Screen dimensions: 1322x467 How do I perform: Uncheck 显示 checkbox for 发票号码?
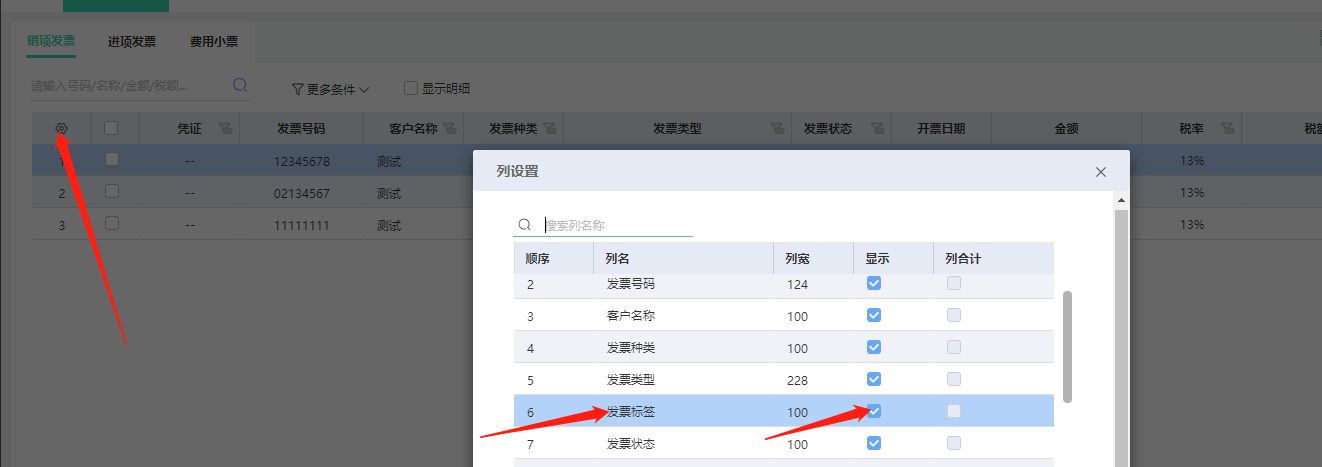pyautogui.click(x=874, y=283)
